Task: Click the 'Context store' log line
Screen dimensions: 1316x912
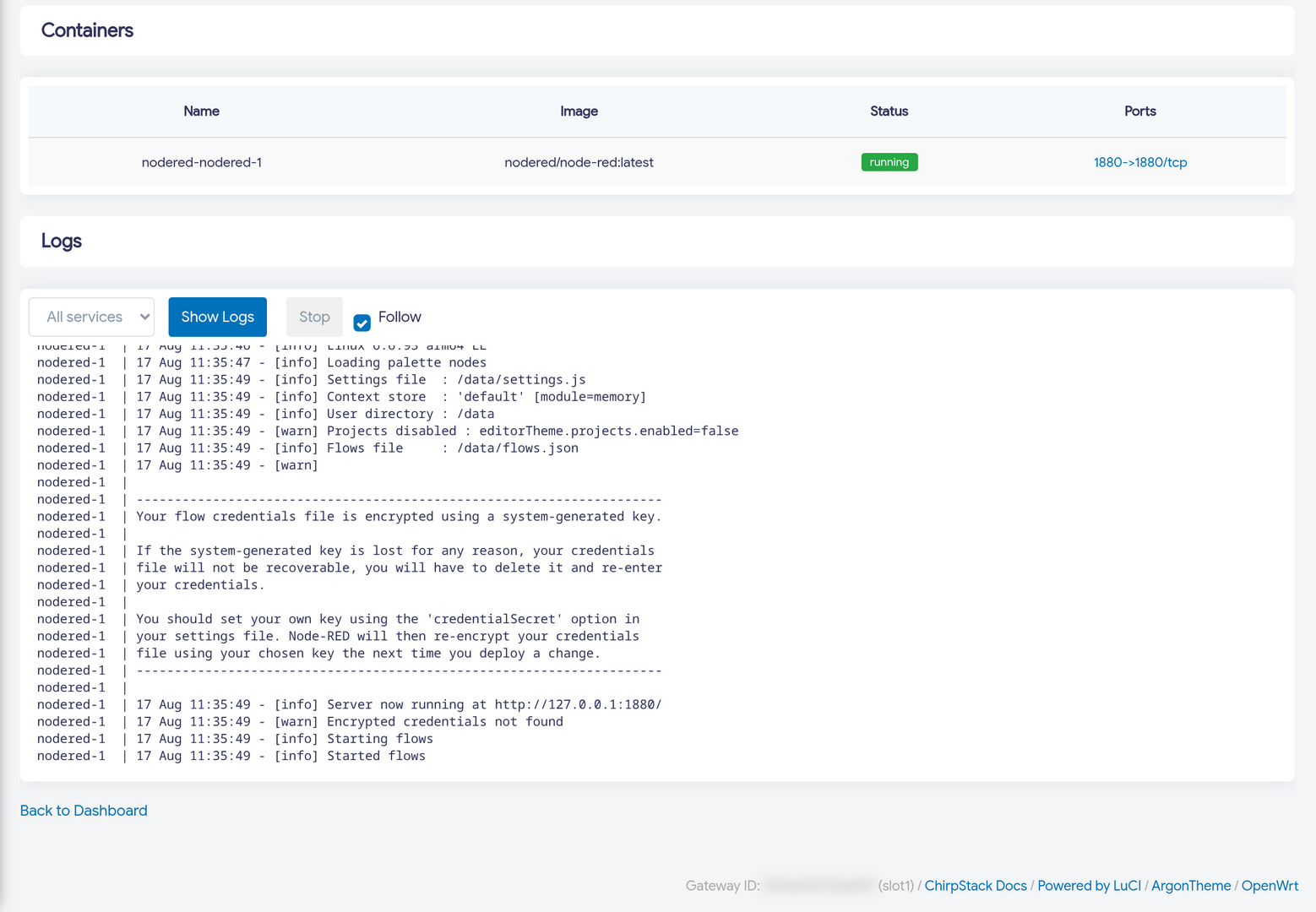Action: pos(342,397)
